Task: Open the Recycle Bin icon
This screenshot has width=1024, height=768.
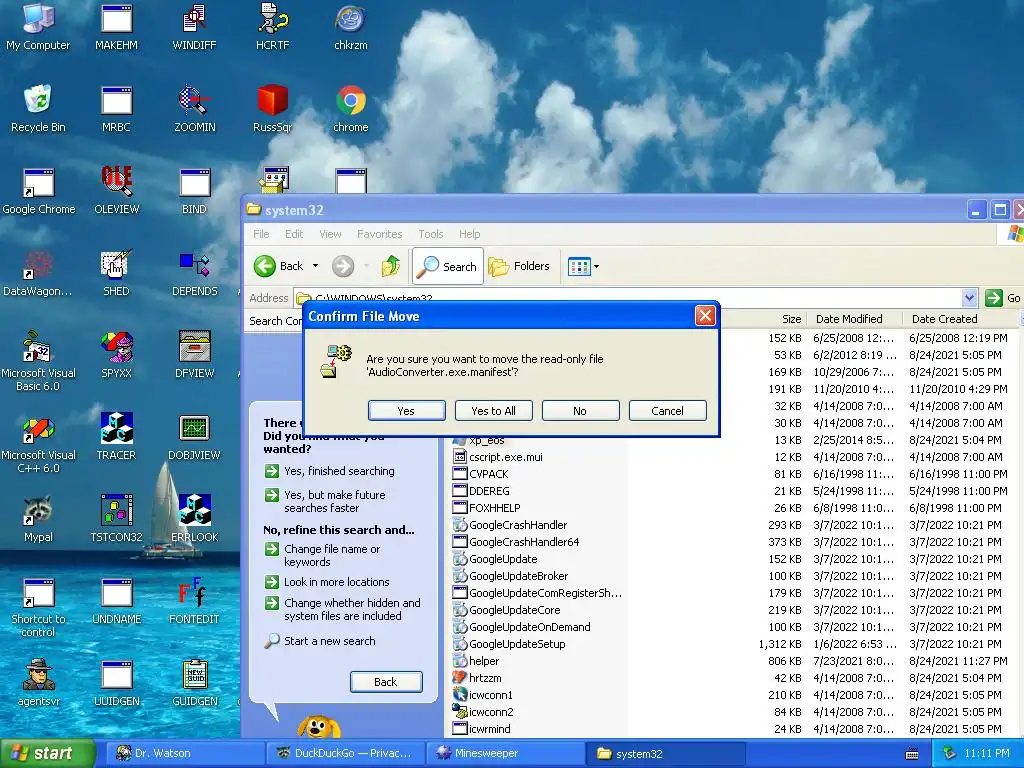Action: pyautogui.click(x=38, y=108)
